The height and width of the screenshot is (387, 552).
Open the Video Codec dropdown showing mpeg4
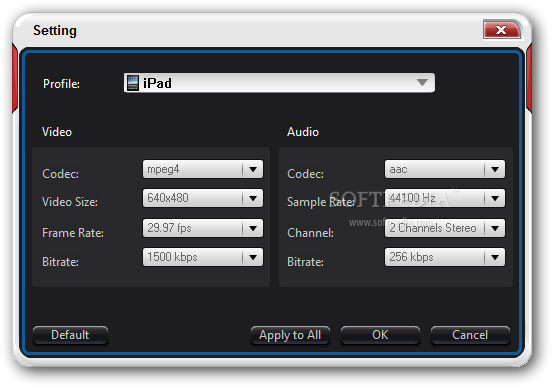point(203,169)
